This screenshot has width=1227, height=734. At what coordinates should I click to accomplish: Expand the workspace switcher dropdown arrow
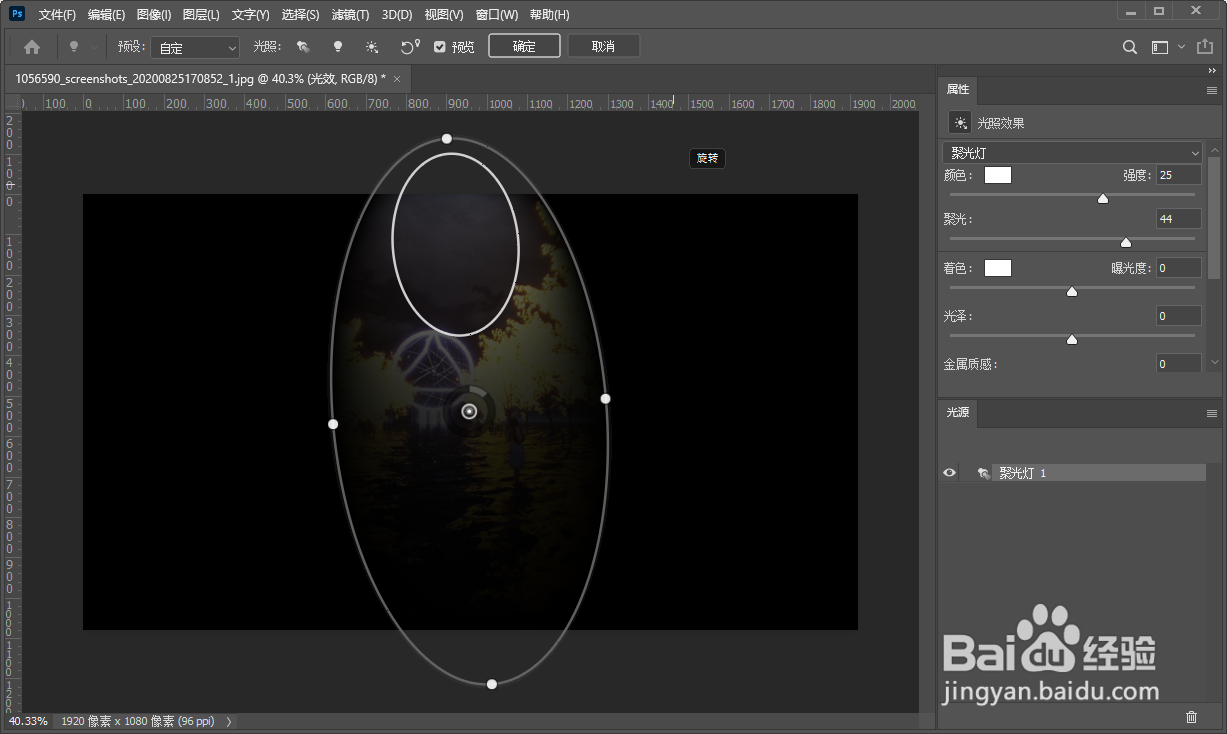coord(1181,47)
